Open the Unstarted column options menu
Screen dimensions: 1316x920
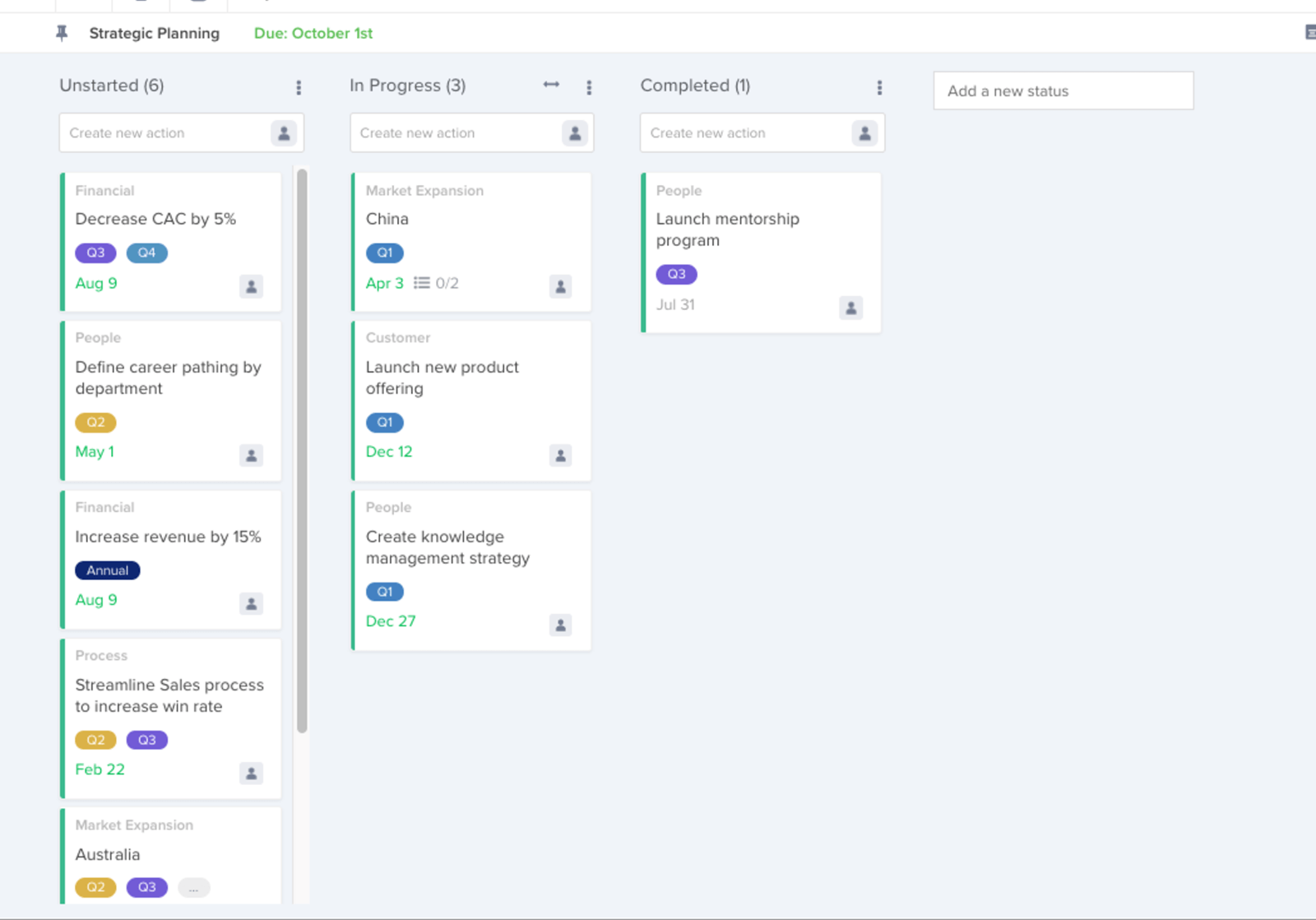299,86
